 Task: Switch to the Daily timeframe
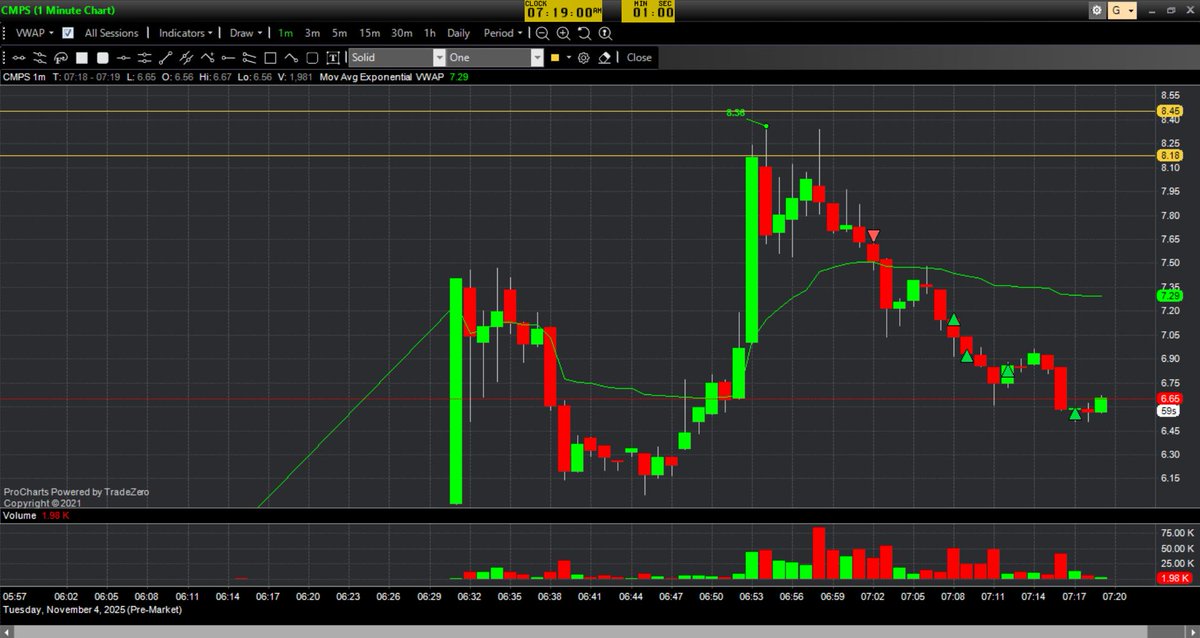458,33
